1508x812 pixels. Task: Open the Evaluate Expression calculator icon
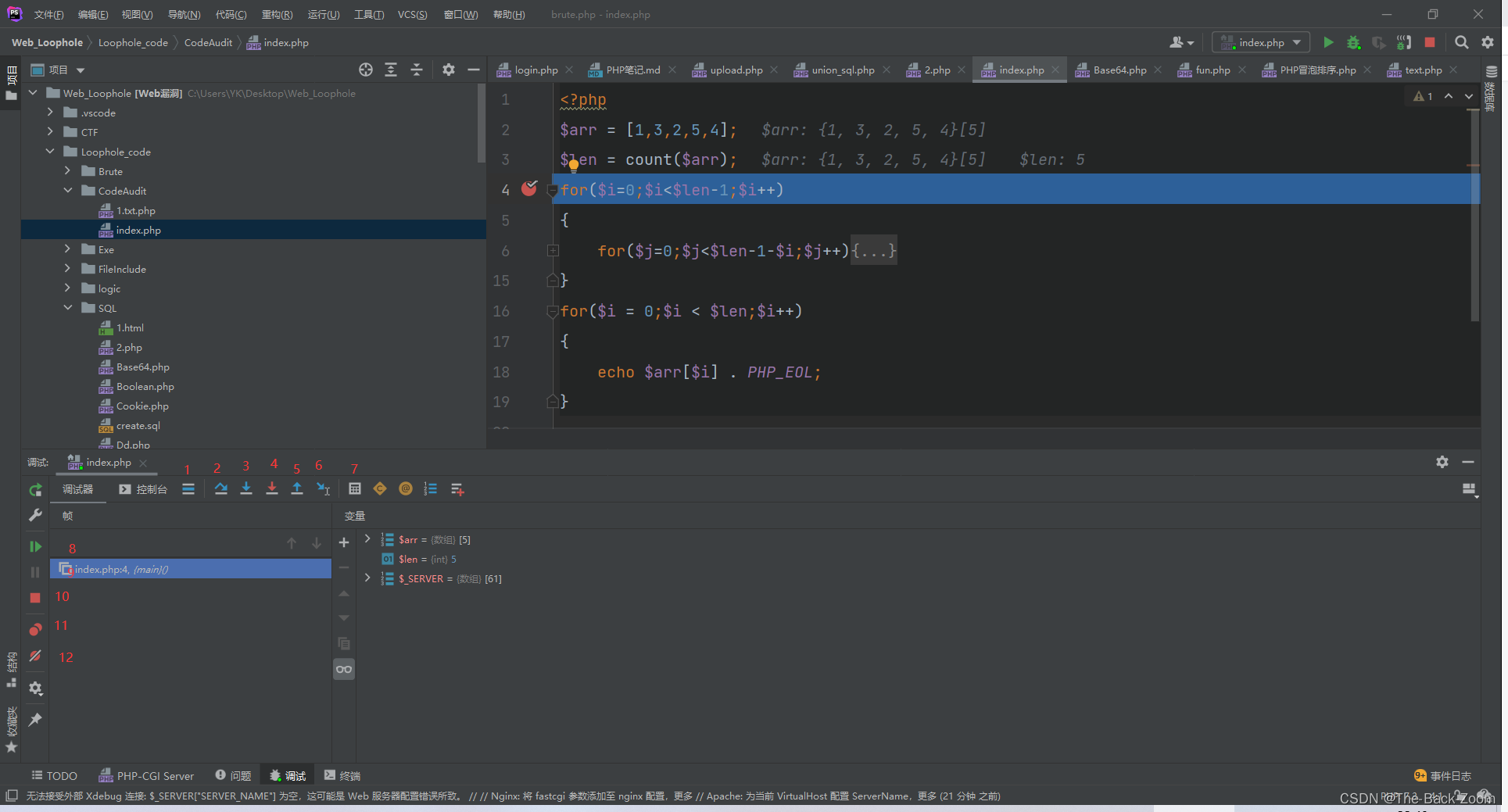point(355,489)
